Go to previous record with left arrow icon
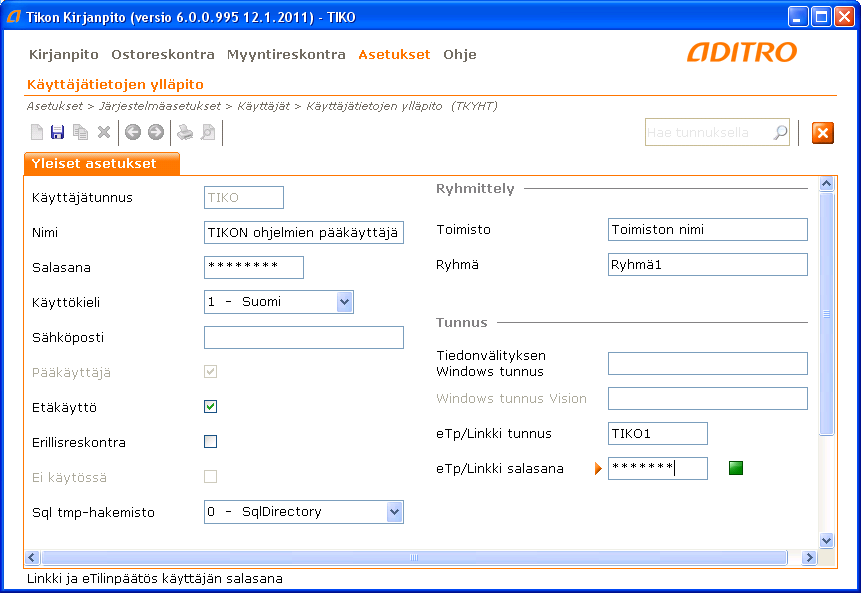 click(x=133, y=132)
